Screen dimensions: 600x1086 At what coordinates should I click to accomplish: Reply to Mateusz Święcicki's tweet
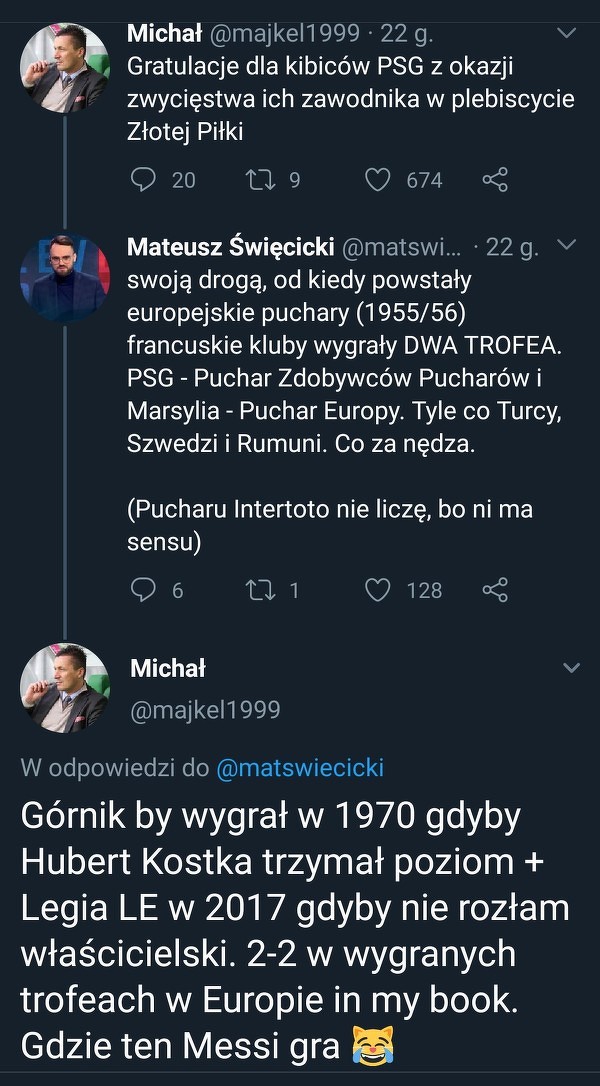[x=145, y=590]
